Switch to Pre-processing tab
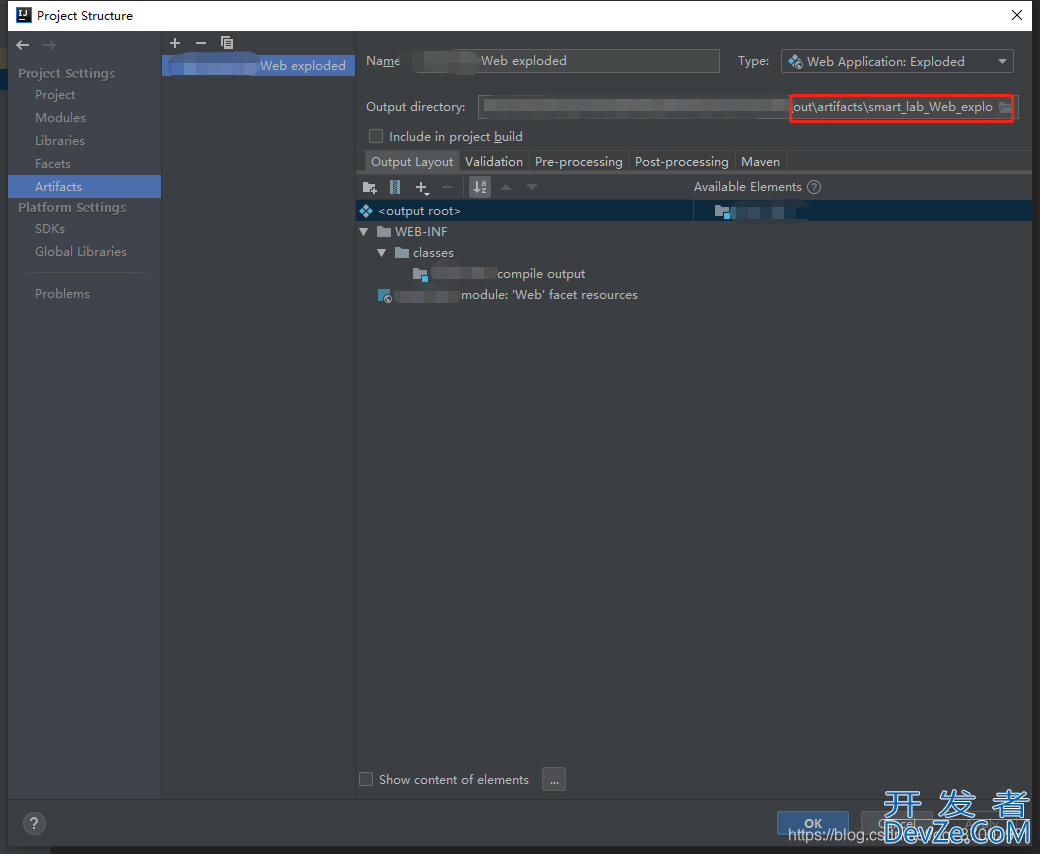 coord(578,162)
